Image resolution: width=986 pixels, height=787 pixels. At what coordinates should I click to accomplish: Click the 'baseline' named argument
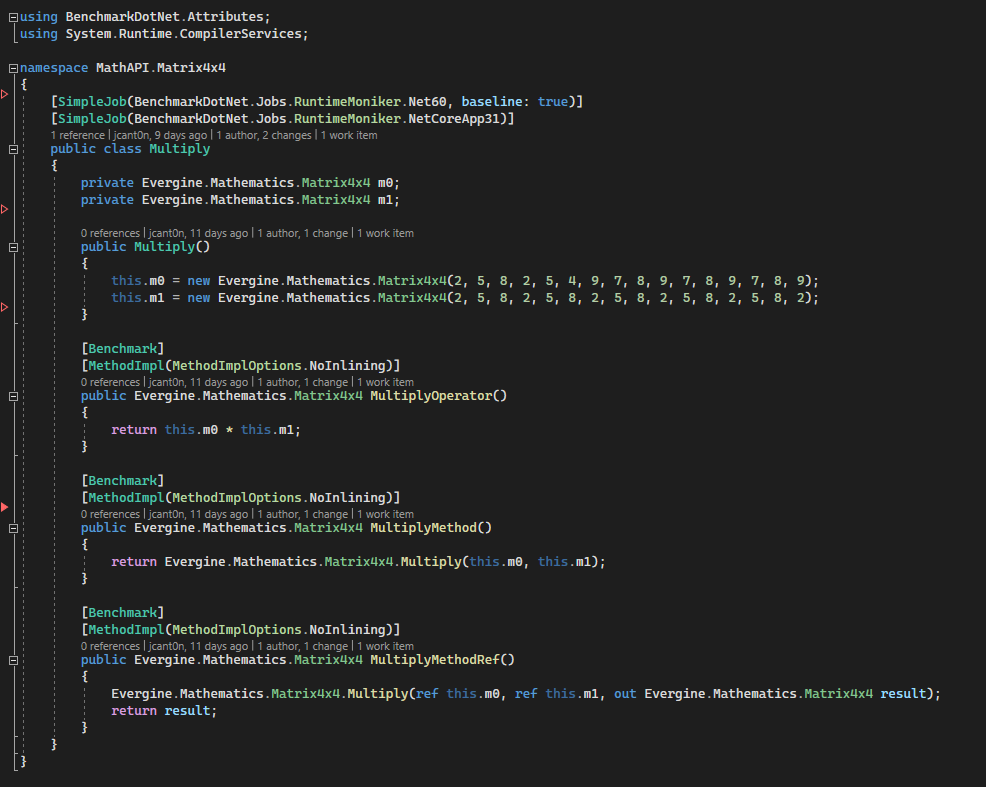[x=492, y=102]
